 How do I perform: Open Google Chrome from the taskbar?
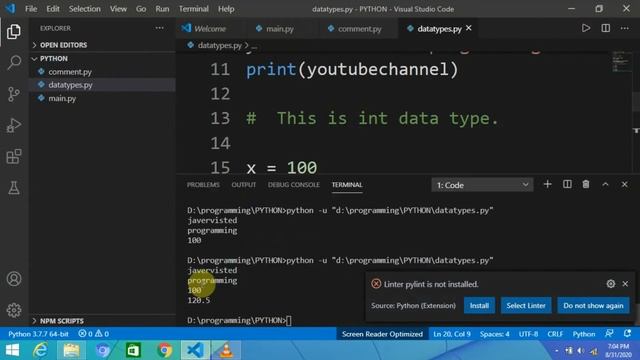click(x=164, y=350)
